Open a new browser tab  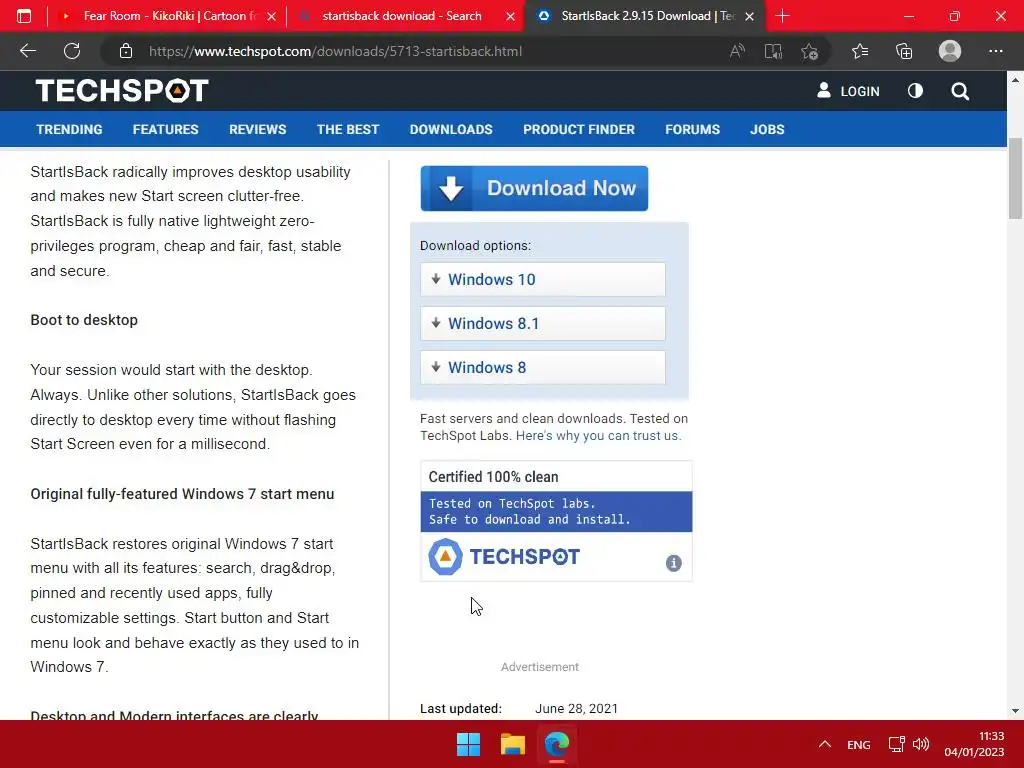(782, 16)
